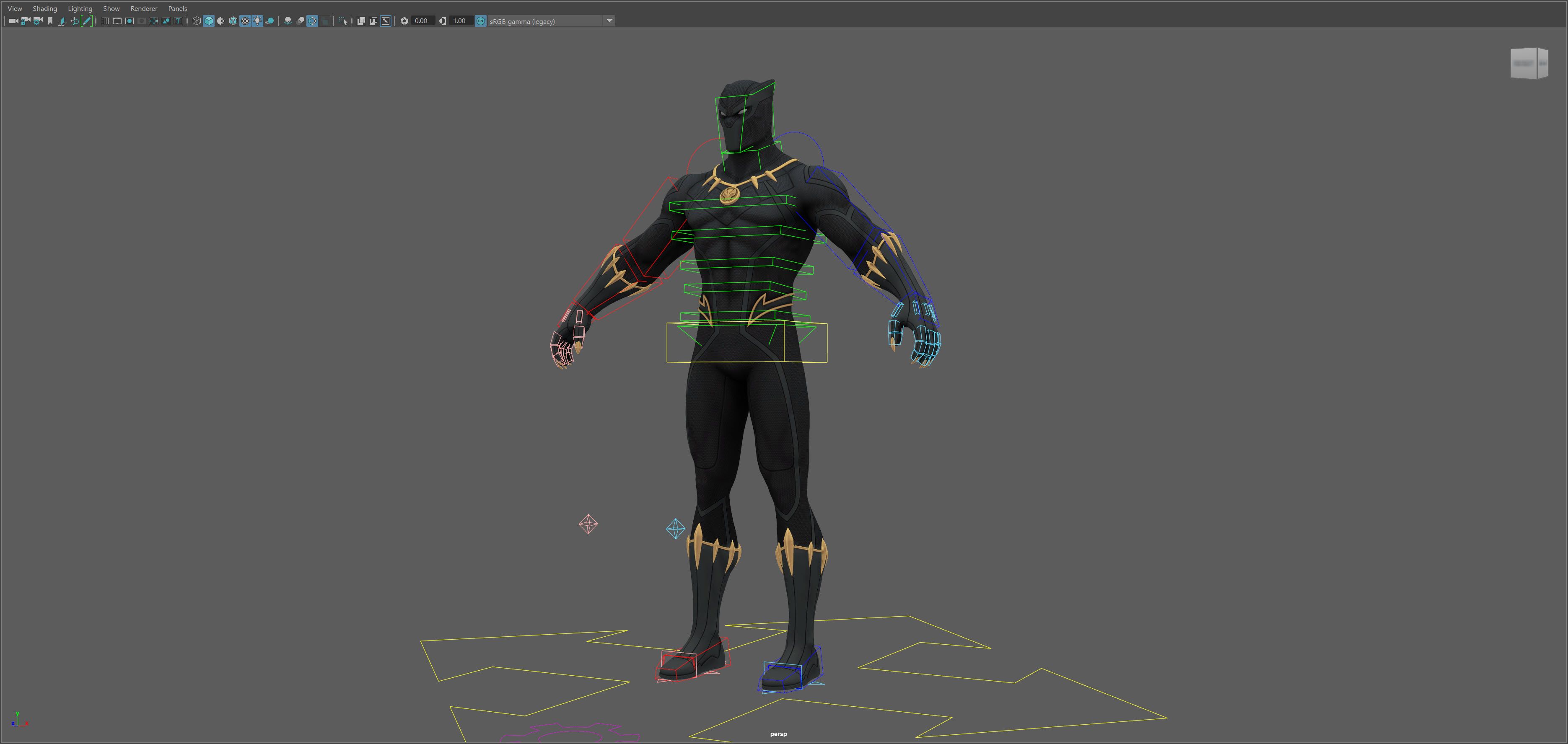Click the Isolate Select icon

coord(343,21)
